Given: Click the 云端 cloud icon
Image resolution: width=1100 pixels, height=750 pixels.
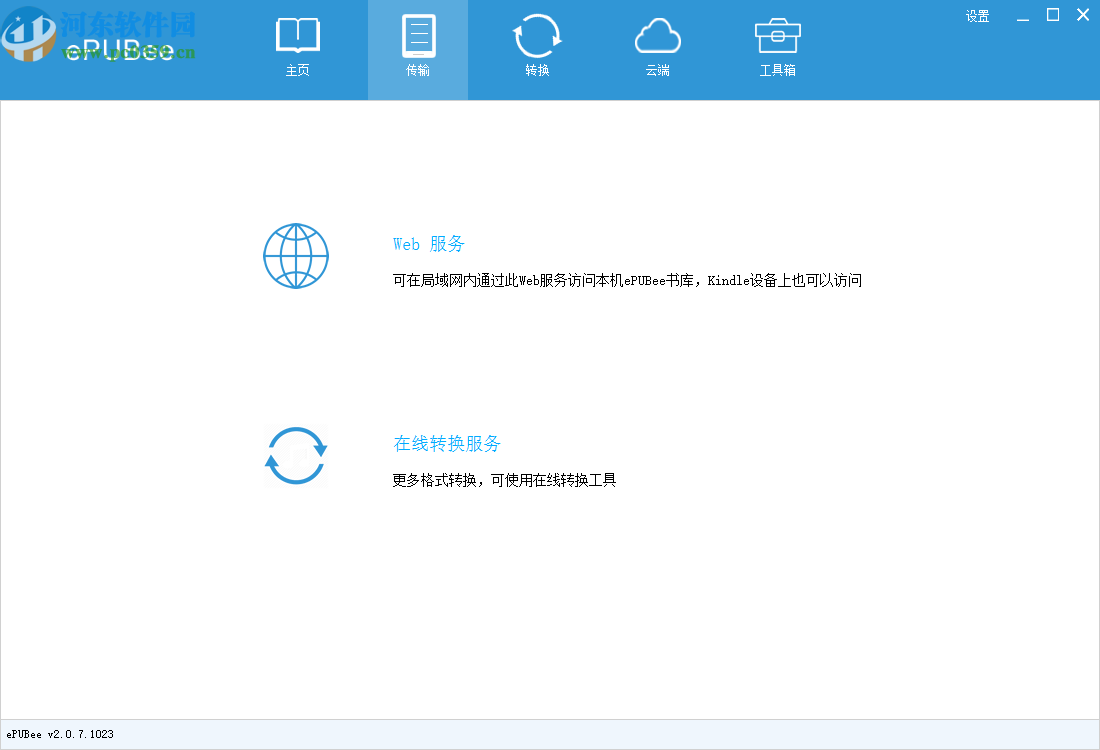Looking at the screenshot, I should 657,37.
